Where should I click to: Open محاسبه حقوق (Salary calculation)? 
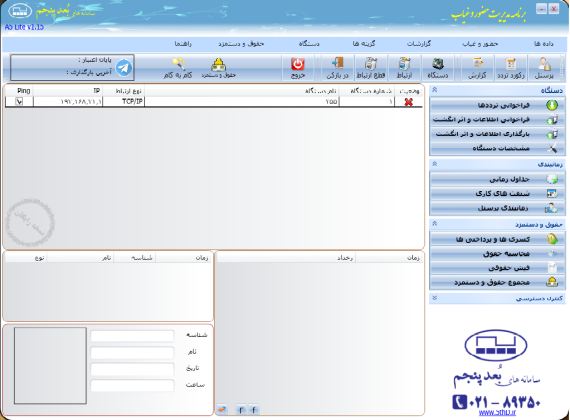(x=497, y=253)
